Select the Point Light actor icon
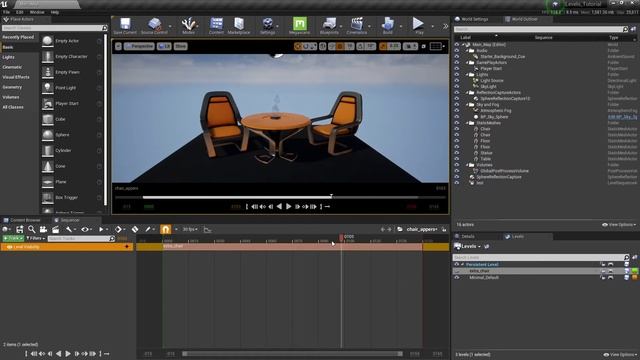Viewport: 640px width, 360px height. [x=47, y=88]
